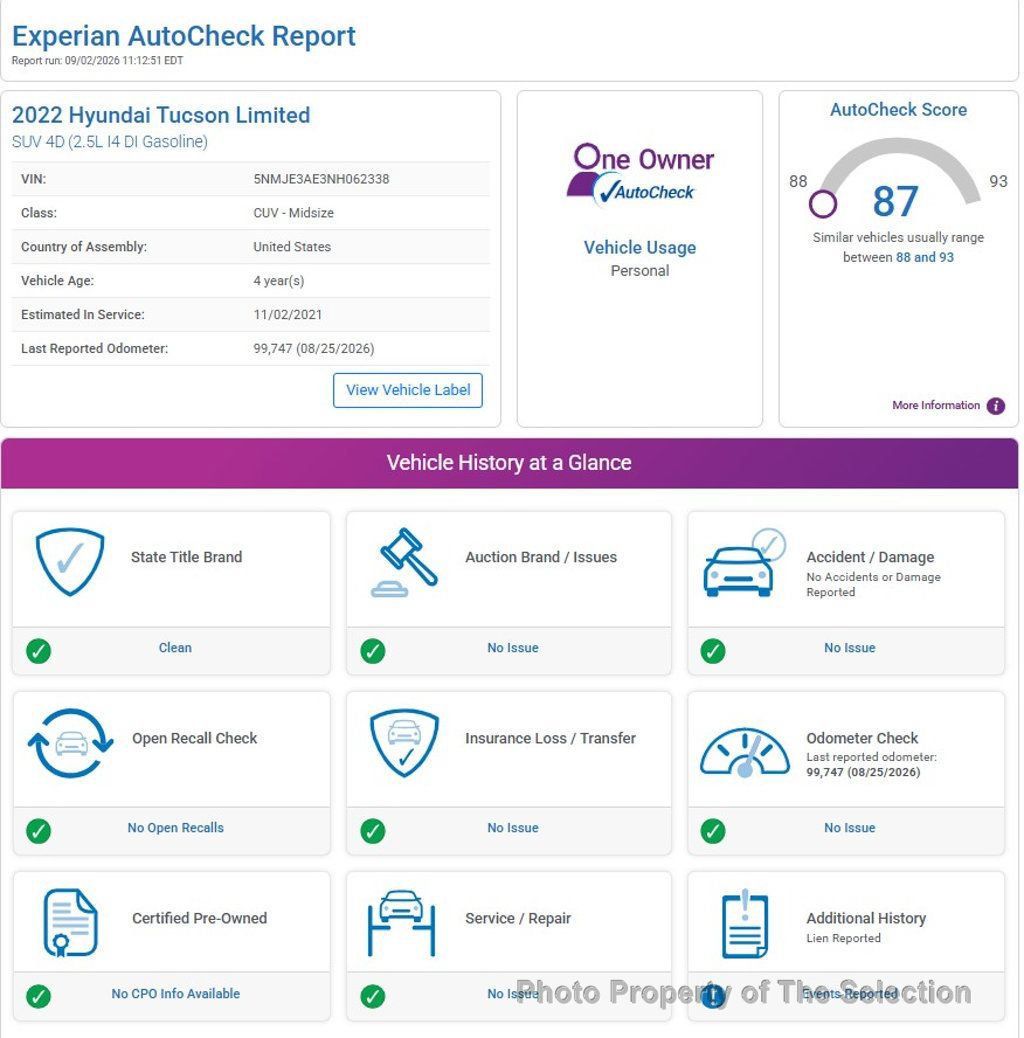The height and width of the screenshot is (1038, 1024).
Task: Click the 2022 Hyundai Tucson Limited title
Action: [x=161, y=115]
